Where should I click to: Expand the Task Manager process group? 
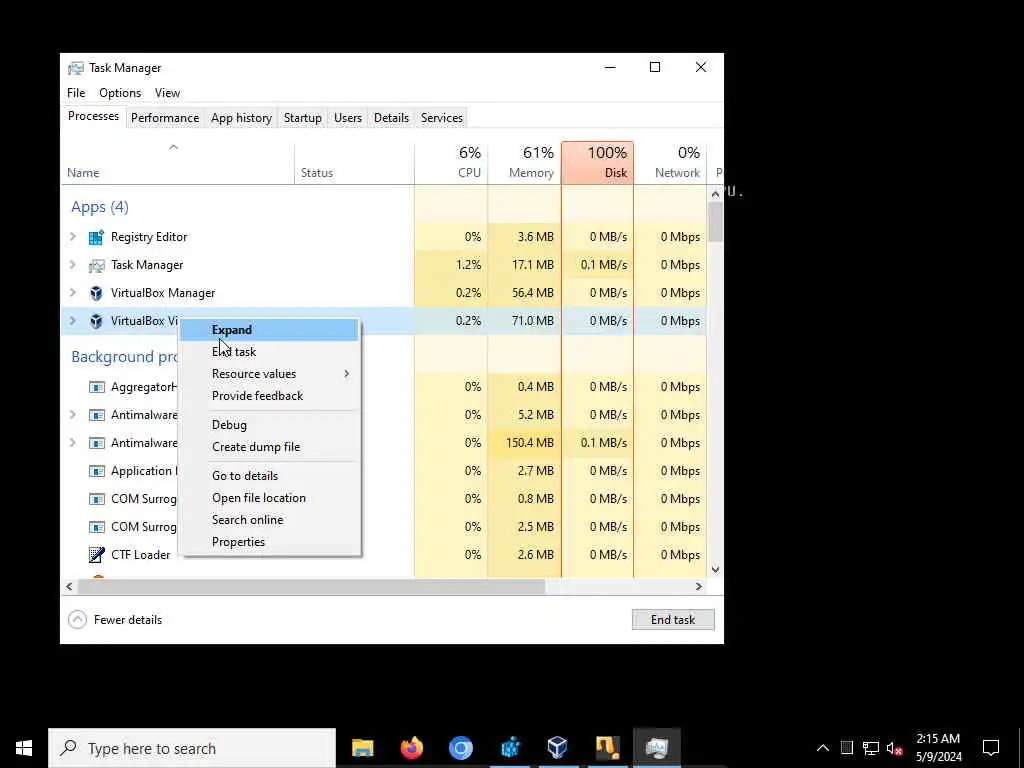(x=73, y=265)
